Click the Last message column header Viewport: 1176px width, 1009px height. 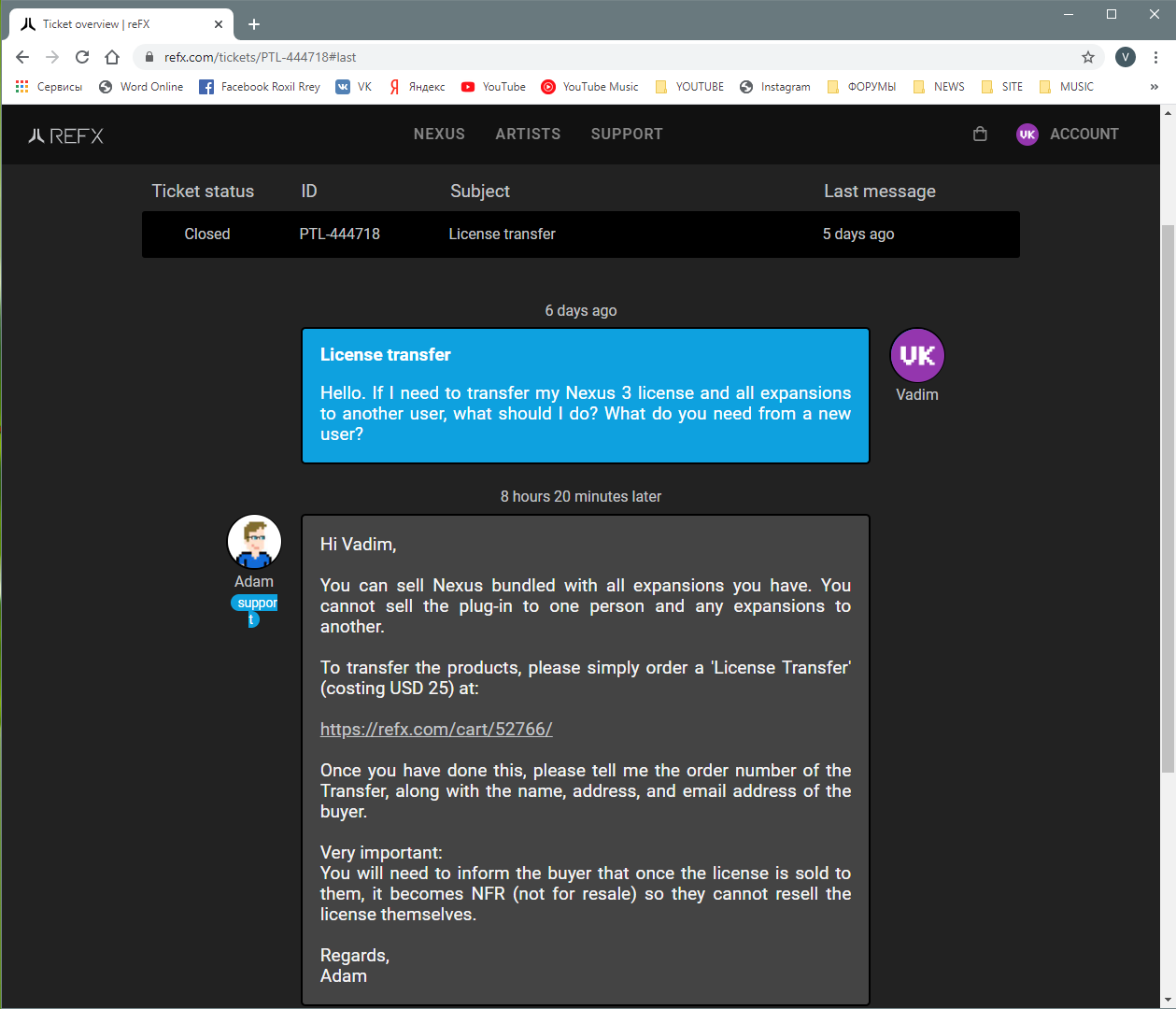[x=880, y=191]
